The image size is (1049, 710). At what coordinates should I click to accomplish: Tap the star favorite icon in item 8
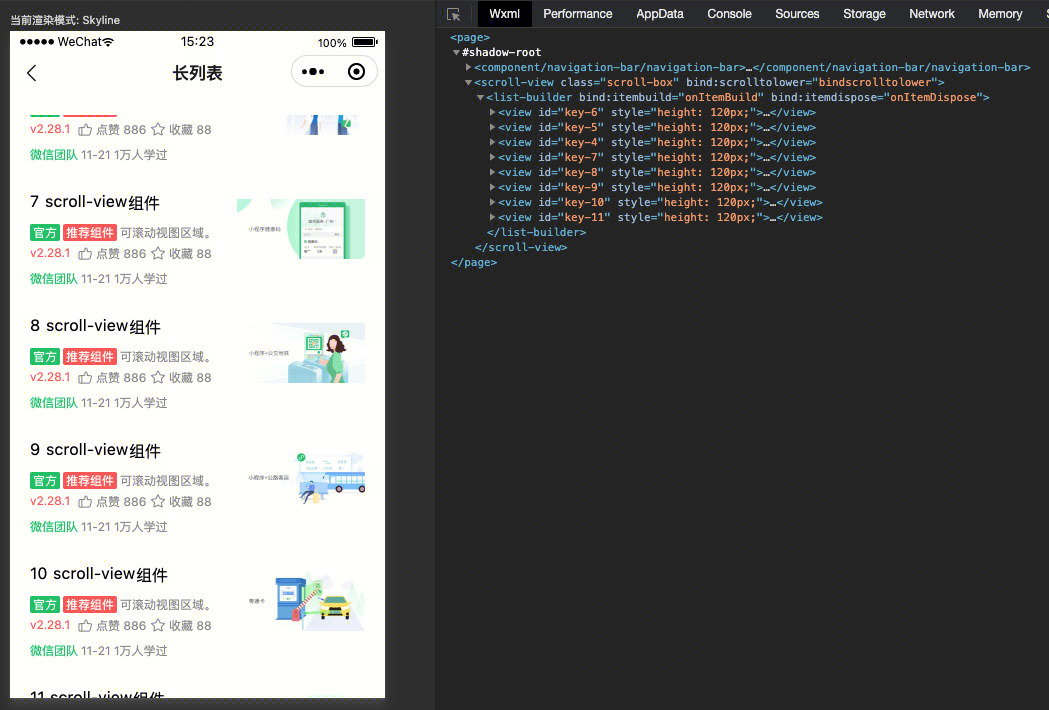coord(158,377)
